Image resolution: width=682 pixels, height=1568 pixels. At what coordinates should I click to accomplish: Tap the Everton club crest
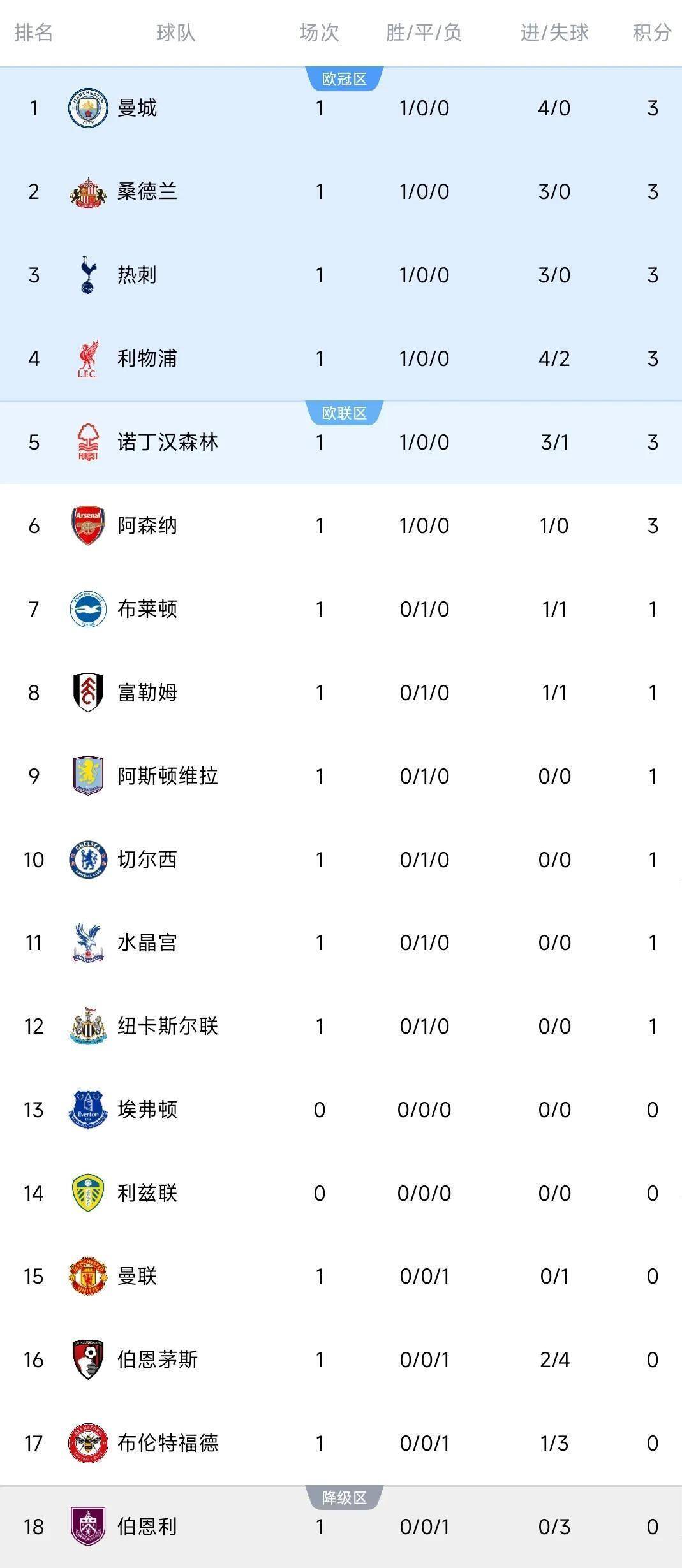coord(88,1110)
